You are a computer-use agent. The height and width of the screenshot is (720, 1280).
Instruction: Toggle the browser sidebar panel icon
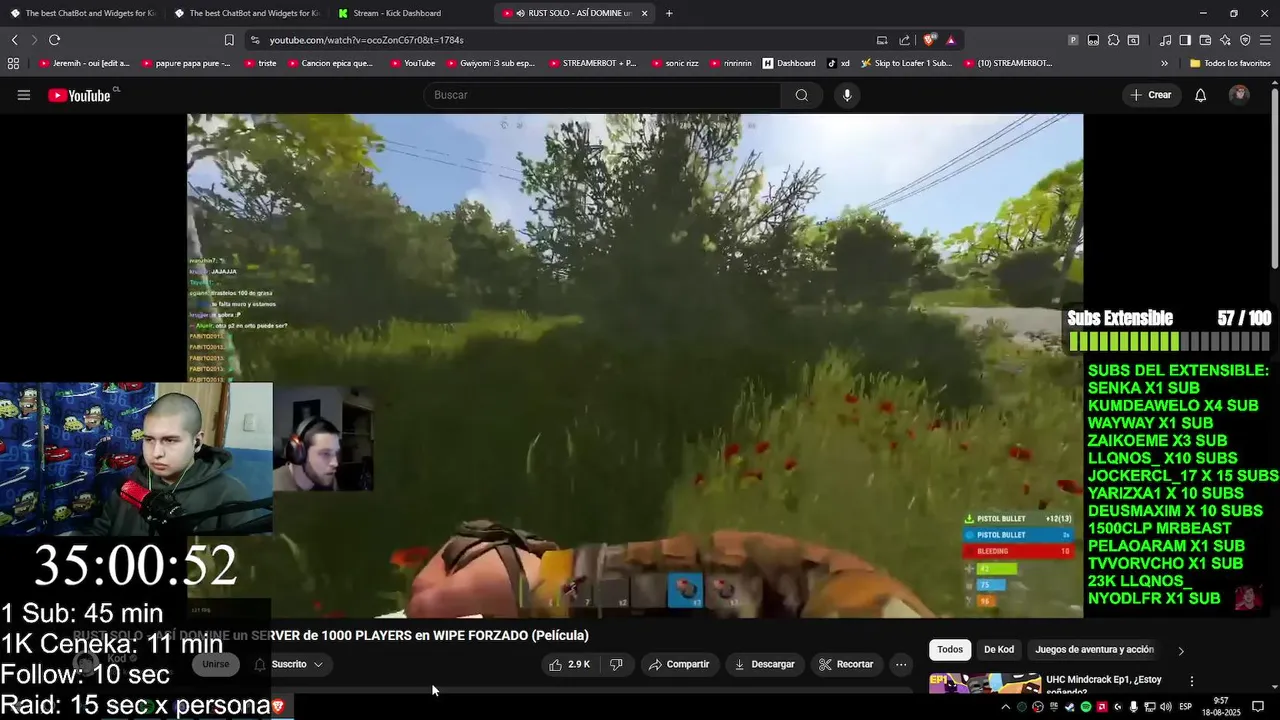pyautogui.click(x=1185, y=40)
